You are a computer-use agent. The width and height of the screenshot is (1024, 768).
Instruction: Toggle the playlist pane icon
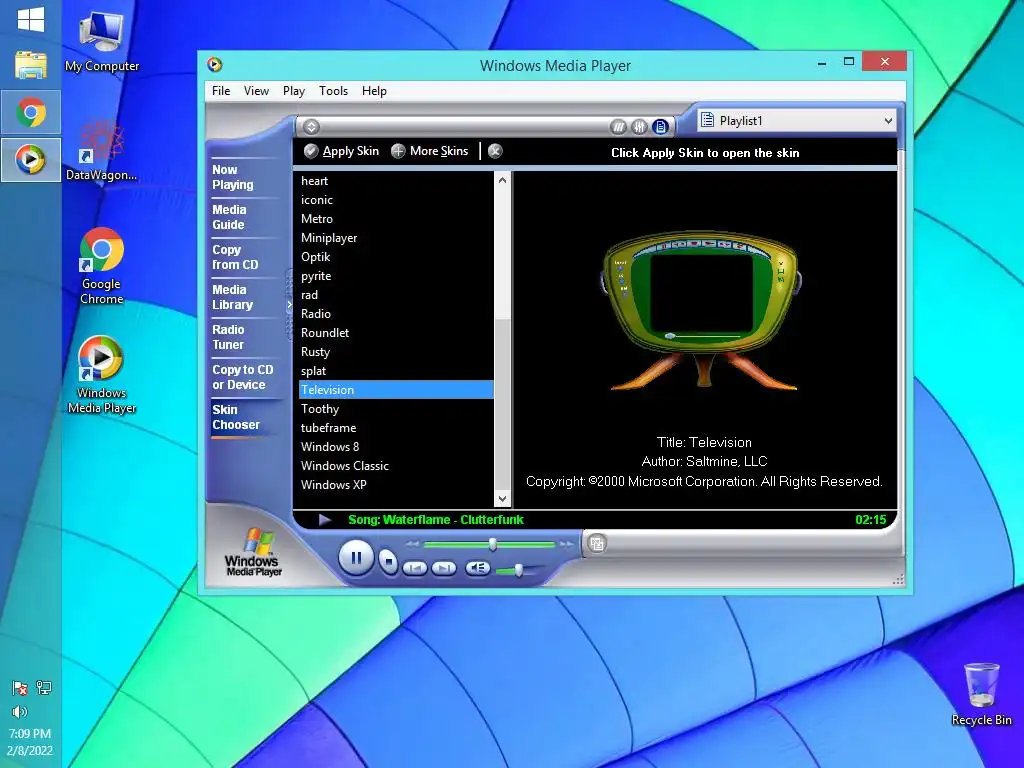[660, 127]
